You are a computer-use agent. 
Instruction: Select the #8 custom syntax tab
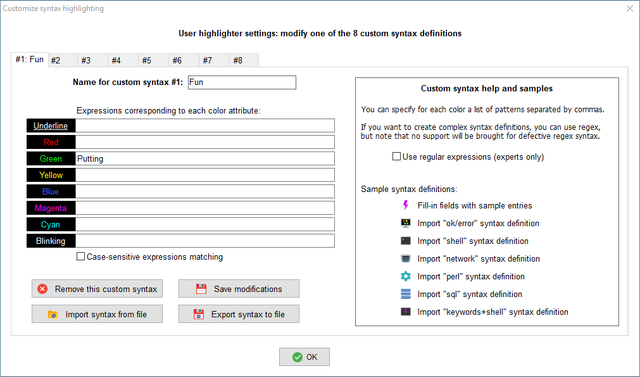244,60
